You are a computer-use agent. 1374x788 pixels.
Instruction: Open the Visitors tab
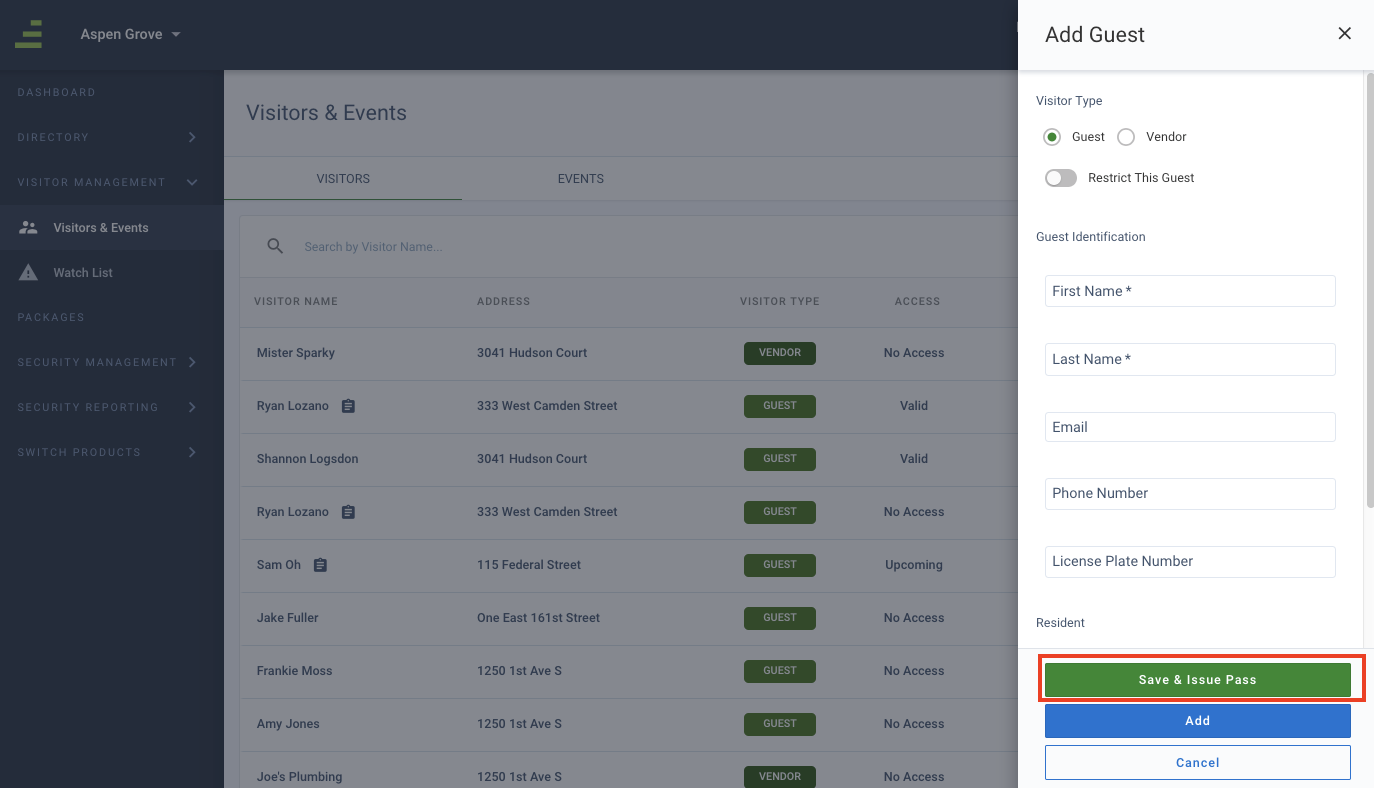(x=343, y=179)
